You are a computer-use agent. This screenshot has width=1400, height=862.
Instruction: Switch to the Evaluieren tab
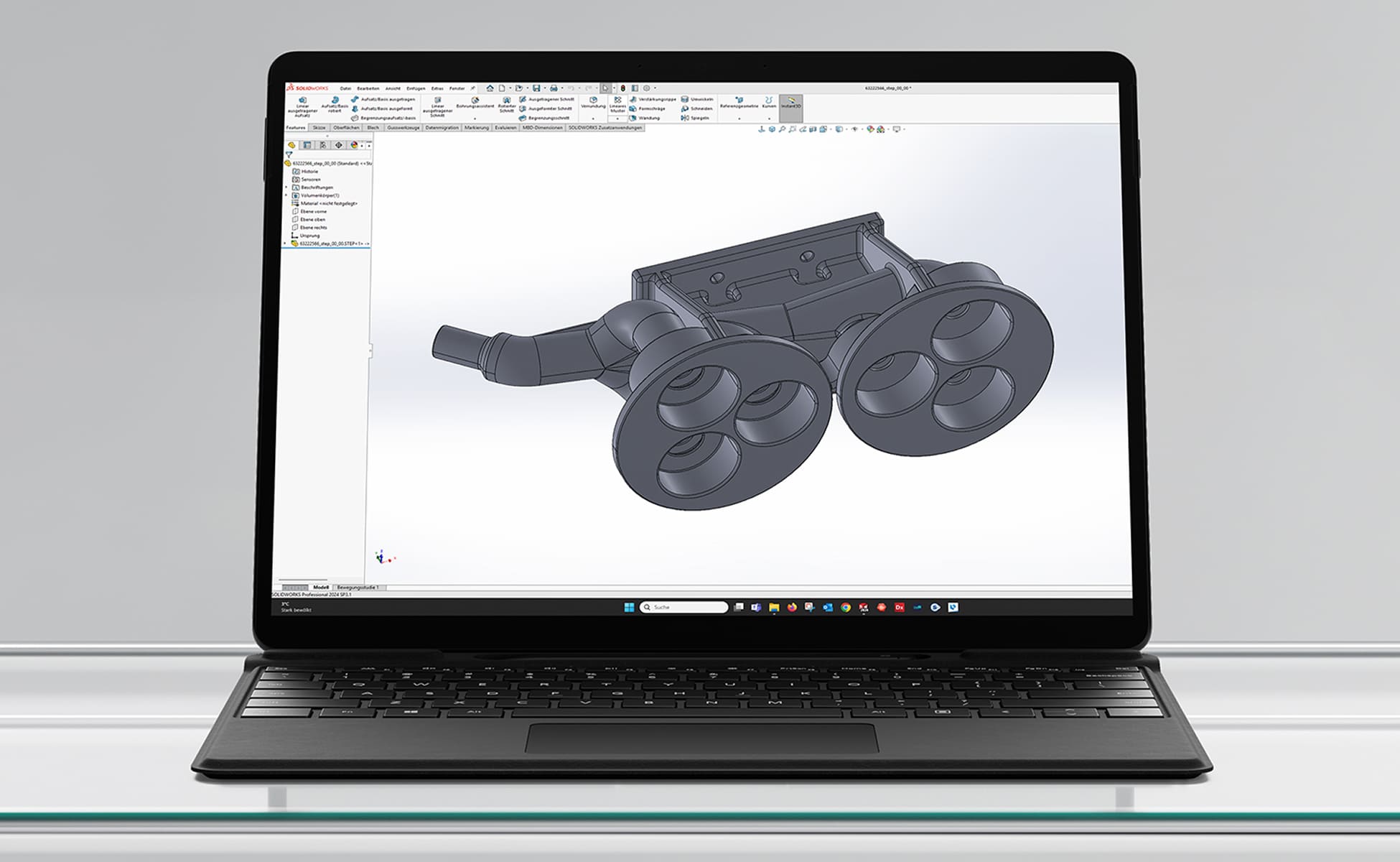click(x=505, y=128)
